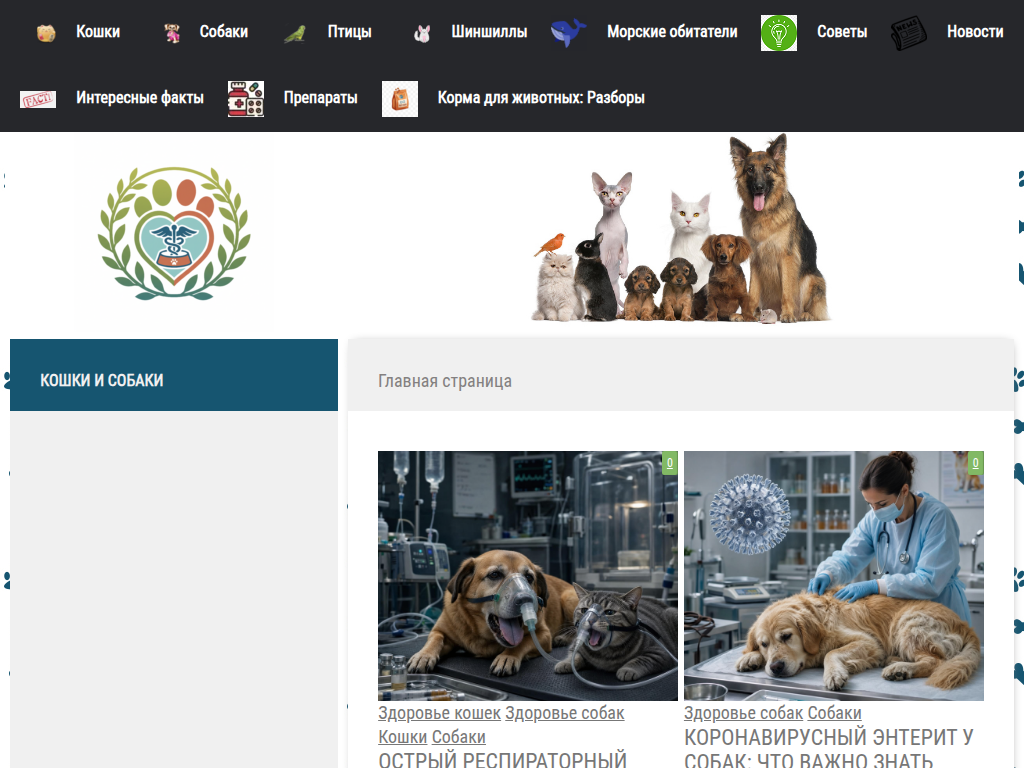Click the chinchilla icon beside Шиншиллы

[x=423, y=33]
